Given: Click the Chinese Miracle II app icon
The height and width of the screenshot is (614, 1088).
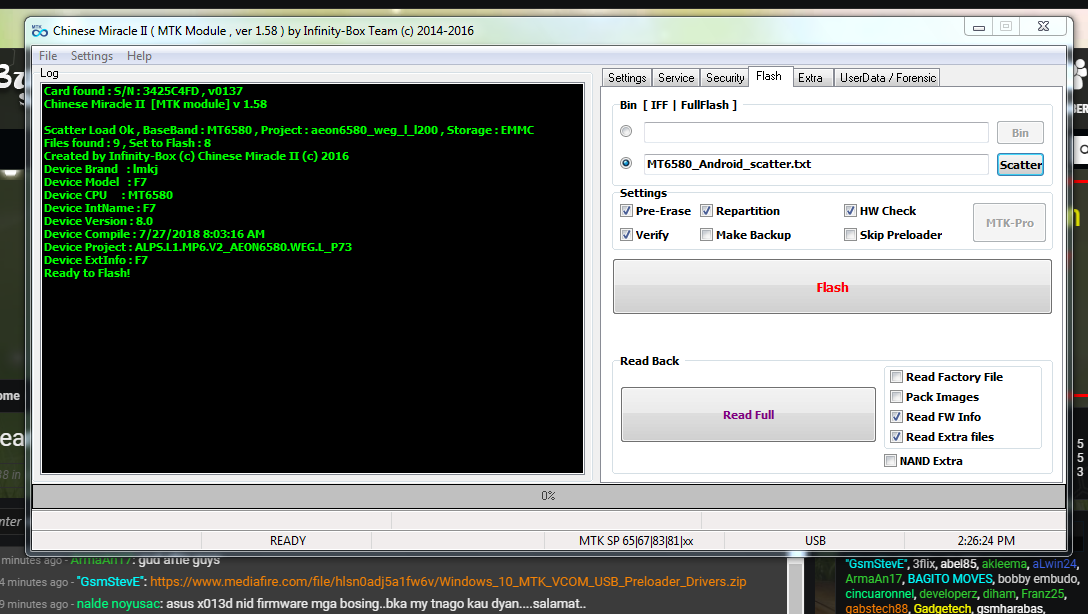Looking at the screenshot, I should tap(40, 31).
